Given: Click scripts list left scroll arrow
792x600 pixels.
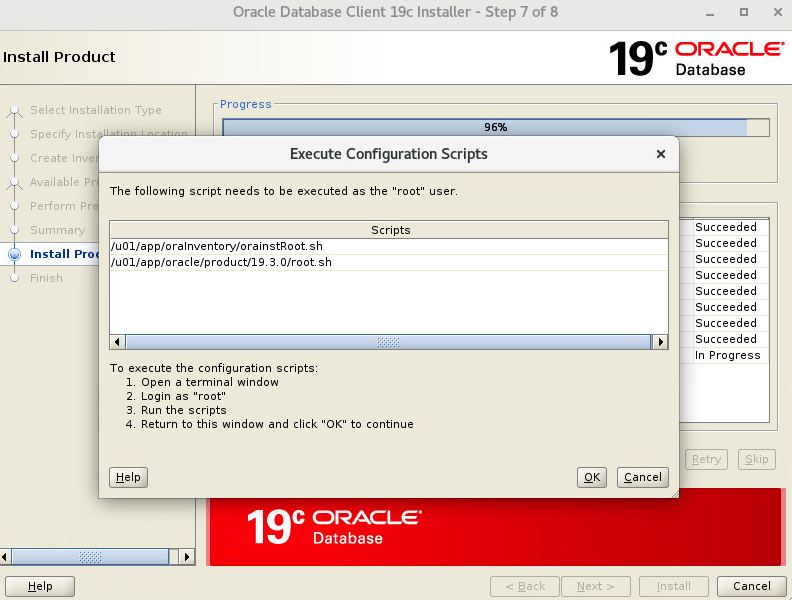Looking at the screenshot, I should 117,342.
